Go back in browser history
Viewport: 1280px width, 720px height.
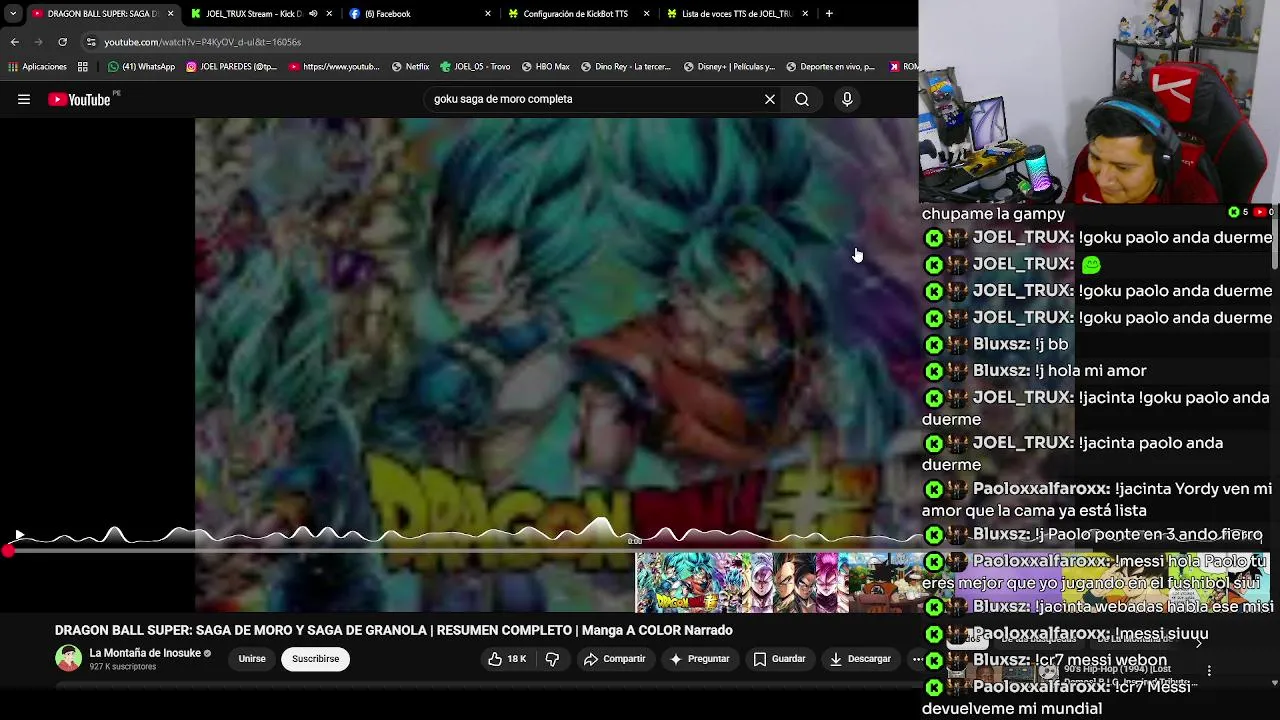coord(14,42)
